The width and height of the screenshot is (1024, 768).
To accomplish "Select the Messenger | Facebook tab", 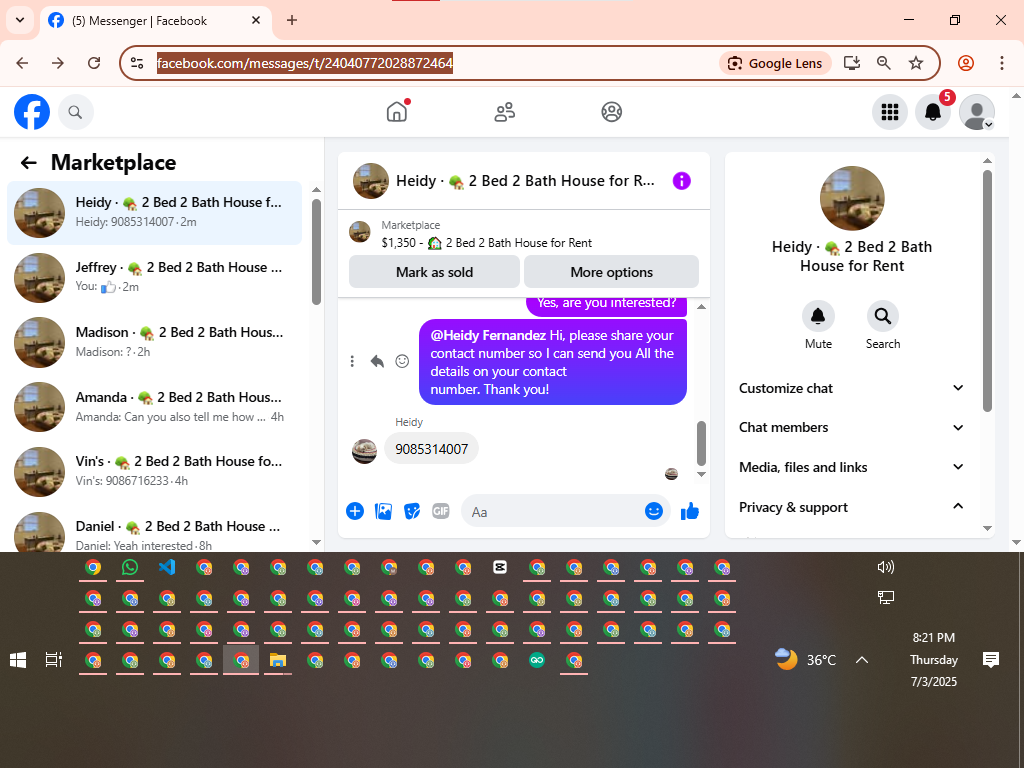I will click(155, 21).
